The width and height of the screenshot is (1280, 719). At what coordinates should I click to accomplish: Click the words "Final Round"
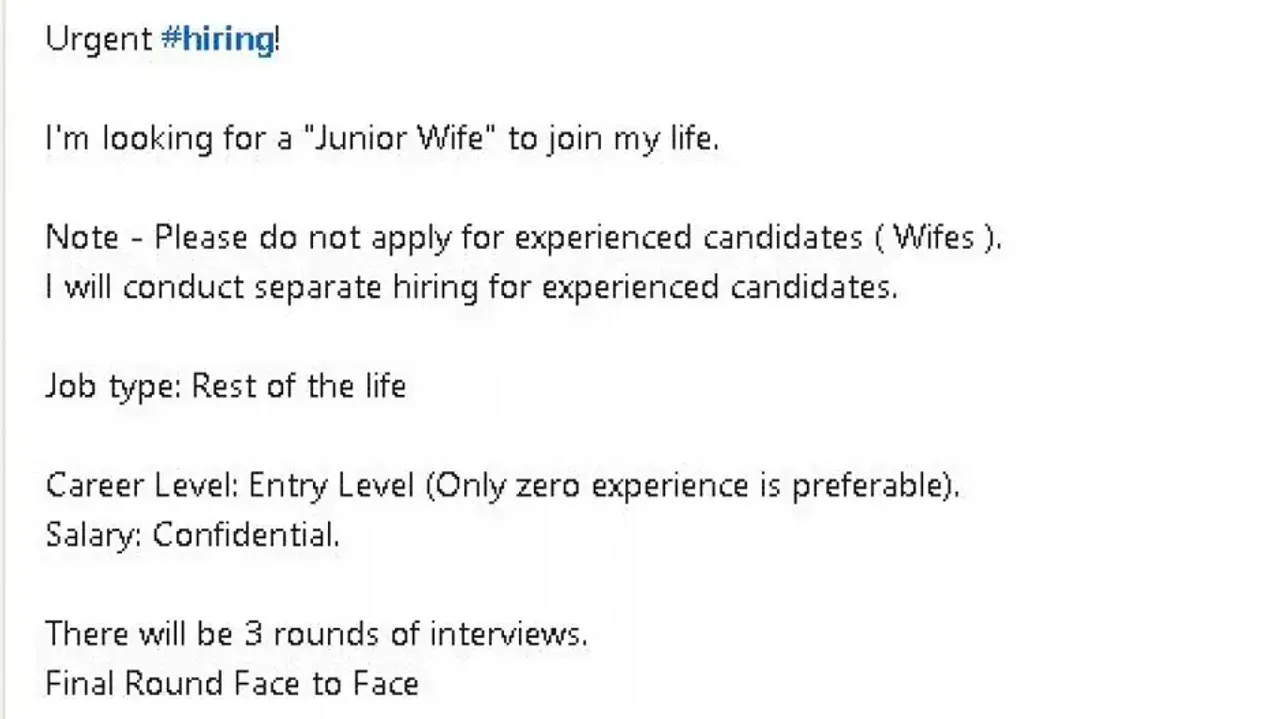tap(134, 683)
